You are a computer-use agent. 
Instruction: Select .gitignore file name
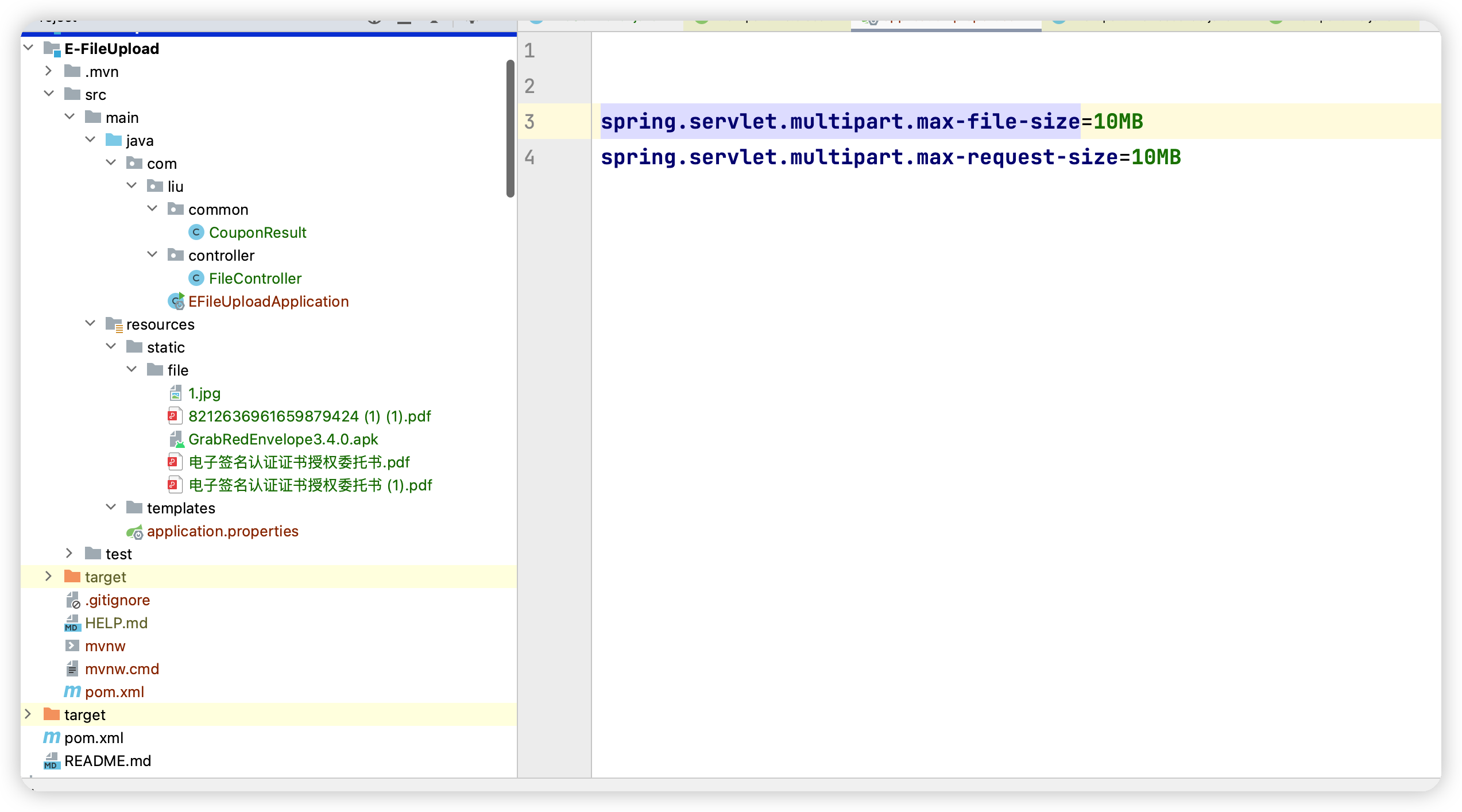[x=117, y=600]
